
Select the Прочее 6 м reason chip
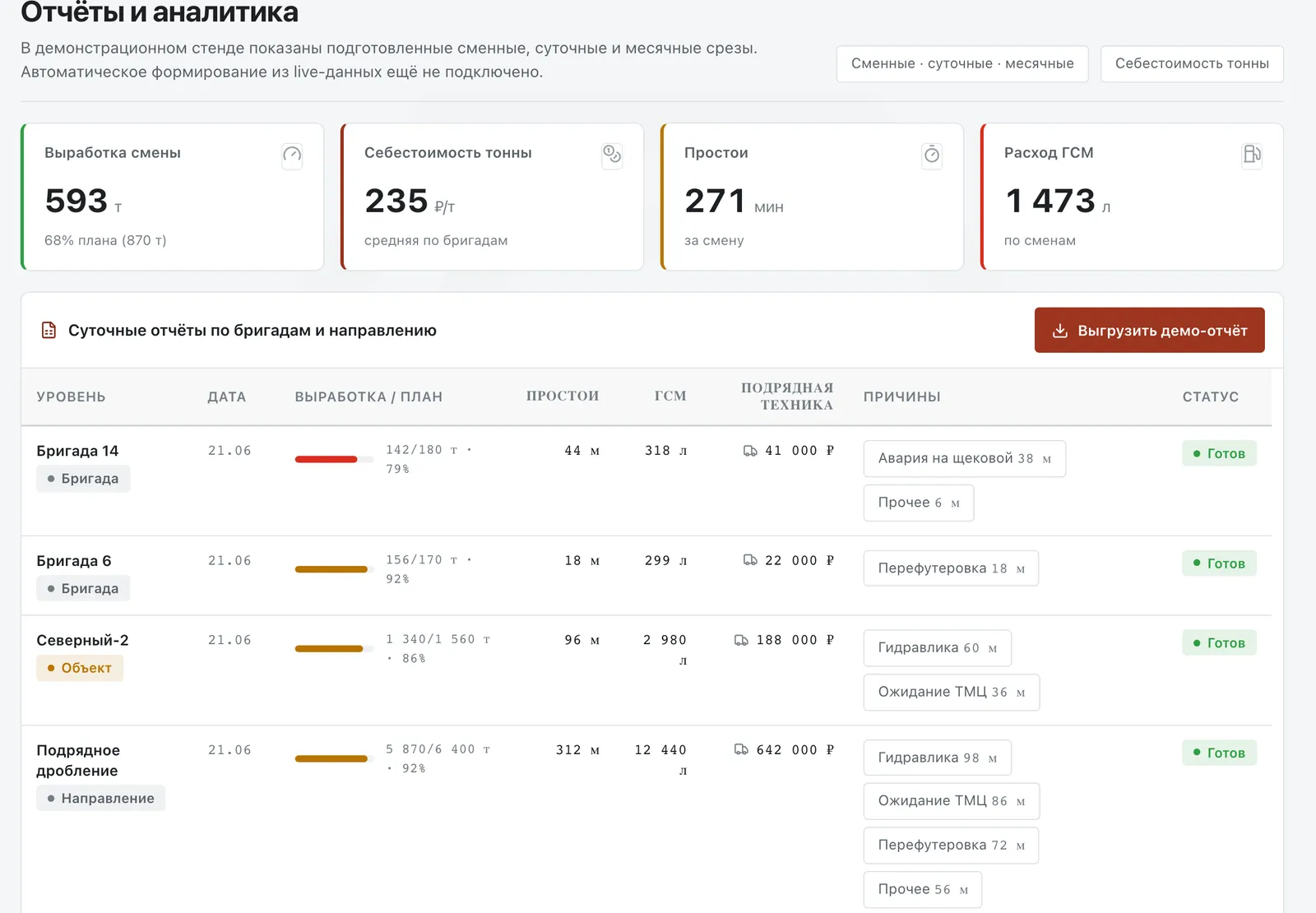tap(919, 503)
